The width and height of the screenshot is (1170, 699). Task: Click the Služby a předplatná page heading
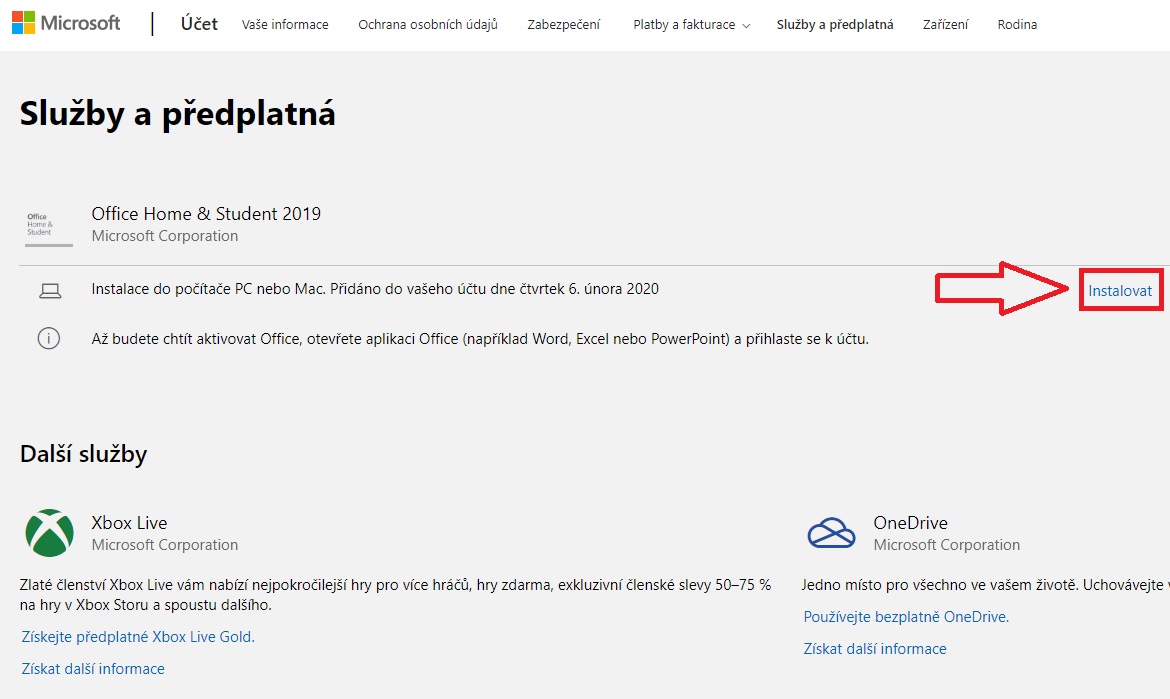178,114
